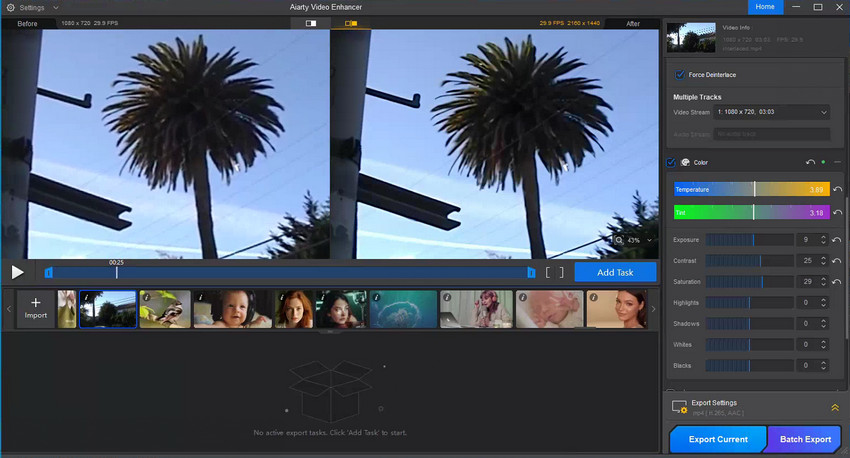Click the Saturation value field

pos(807,282)
